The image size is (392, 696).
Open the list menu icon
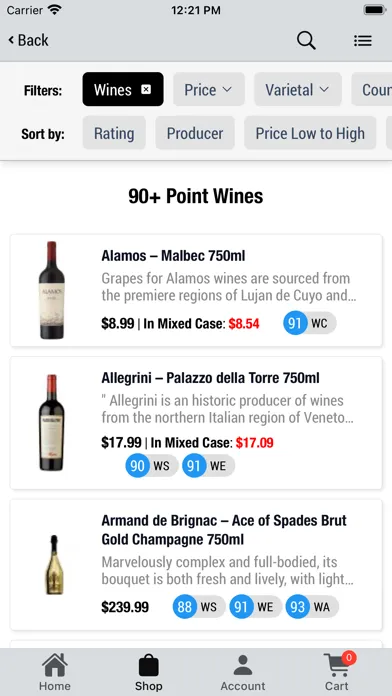coord(363,41)
